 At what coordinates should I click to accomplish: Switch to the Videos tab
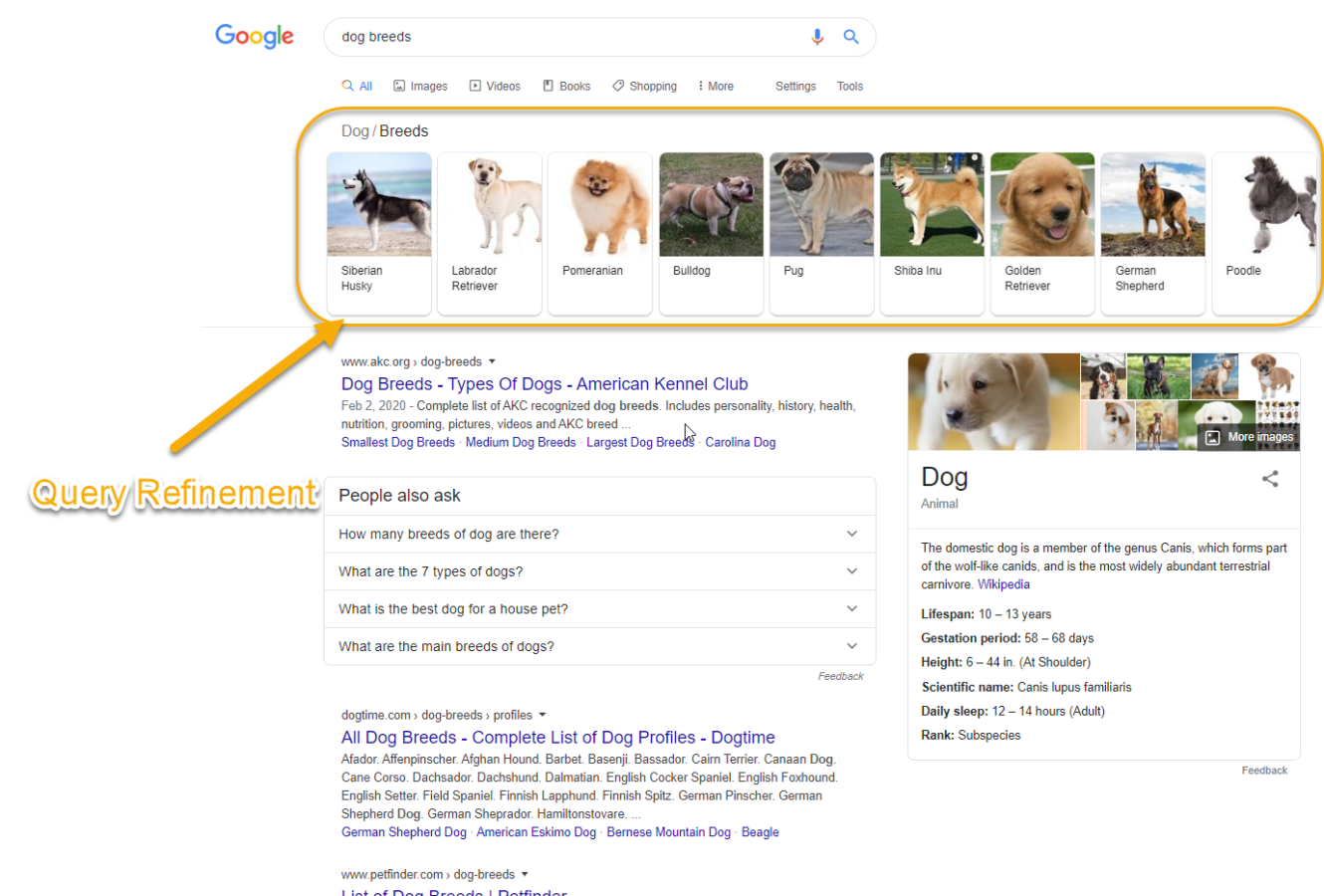pos(495,87)
